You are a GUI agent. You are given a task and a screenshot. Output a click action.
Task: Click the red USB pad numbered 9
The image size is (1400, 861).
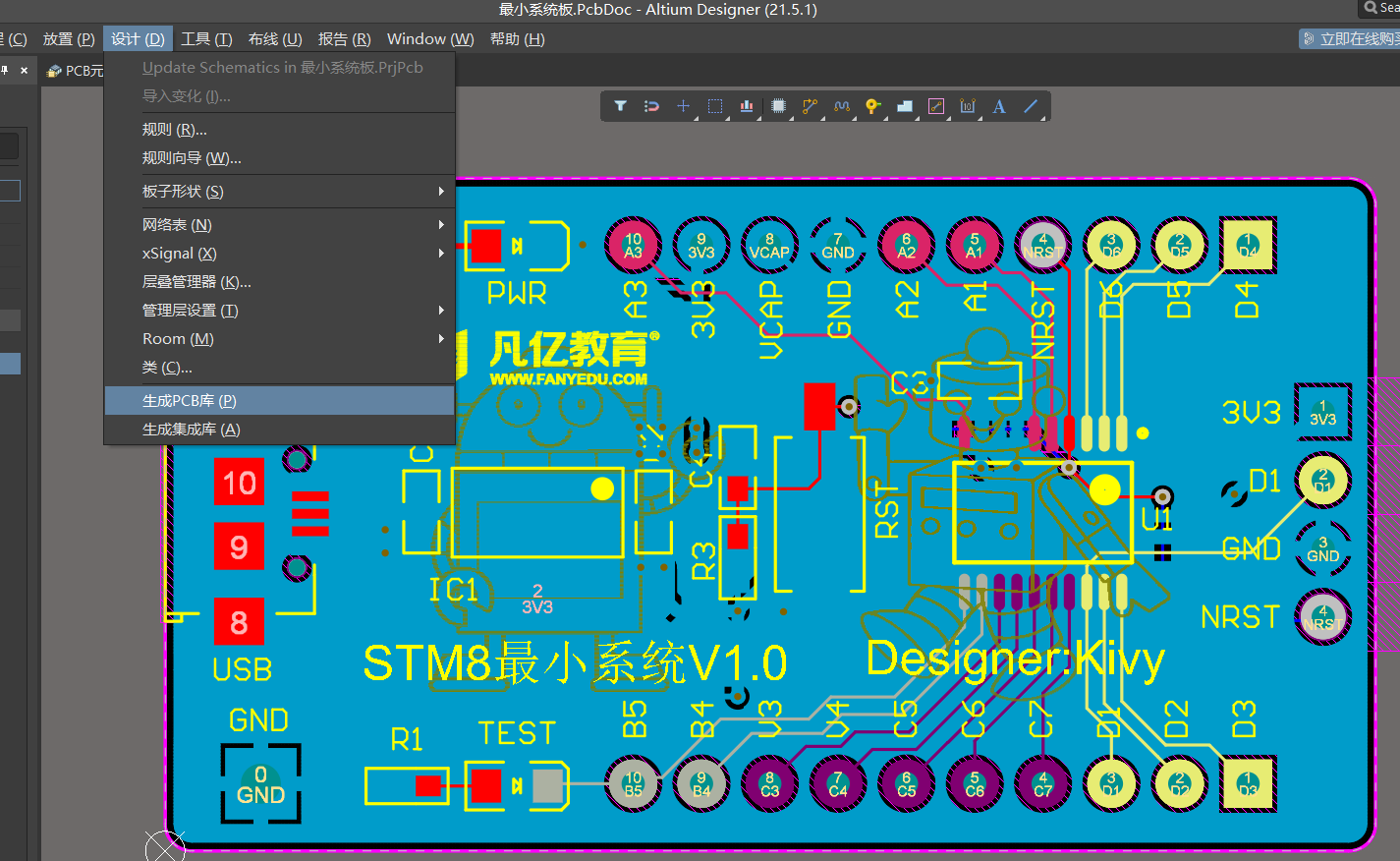pyautogui.click(x=239, y=546)
